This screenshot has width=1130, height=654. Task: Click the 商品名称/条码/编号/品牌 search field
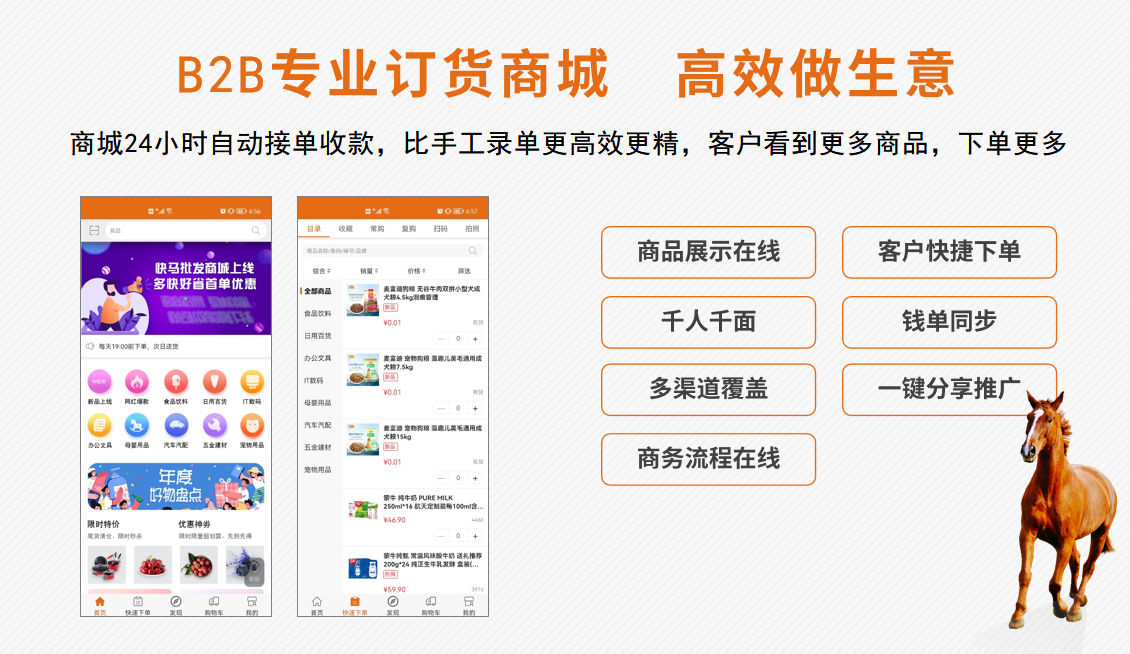(x=393, y=250)
